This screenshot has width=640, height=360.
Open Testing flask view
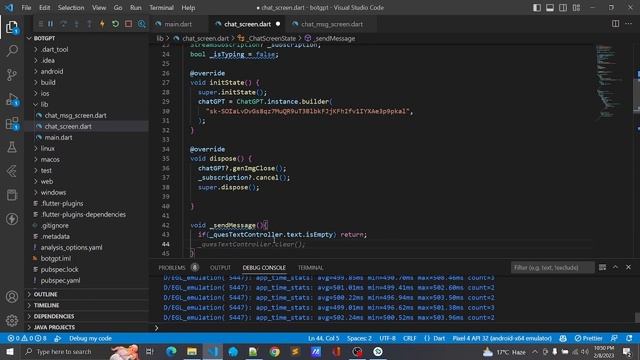click(x=12, y=147)
